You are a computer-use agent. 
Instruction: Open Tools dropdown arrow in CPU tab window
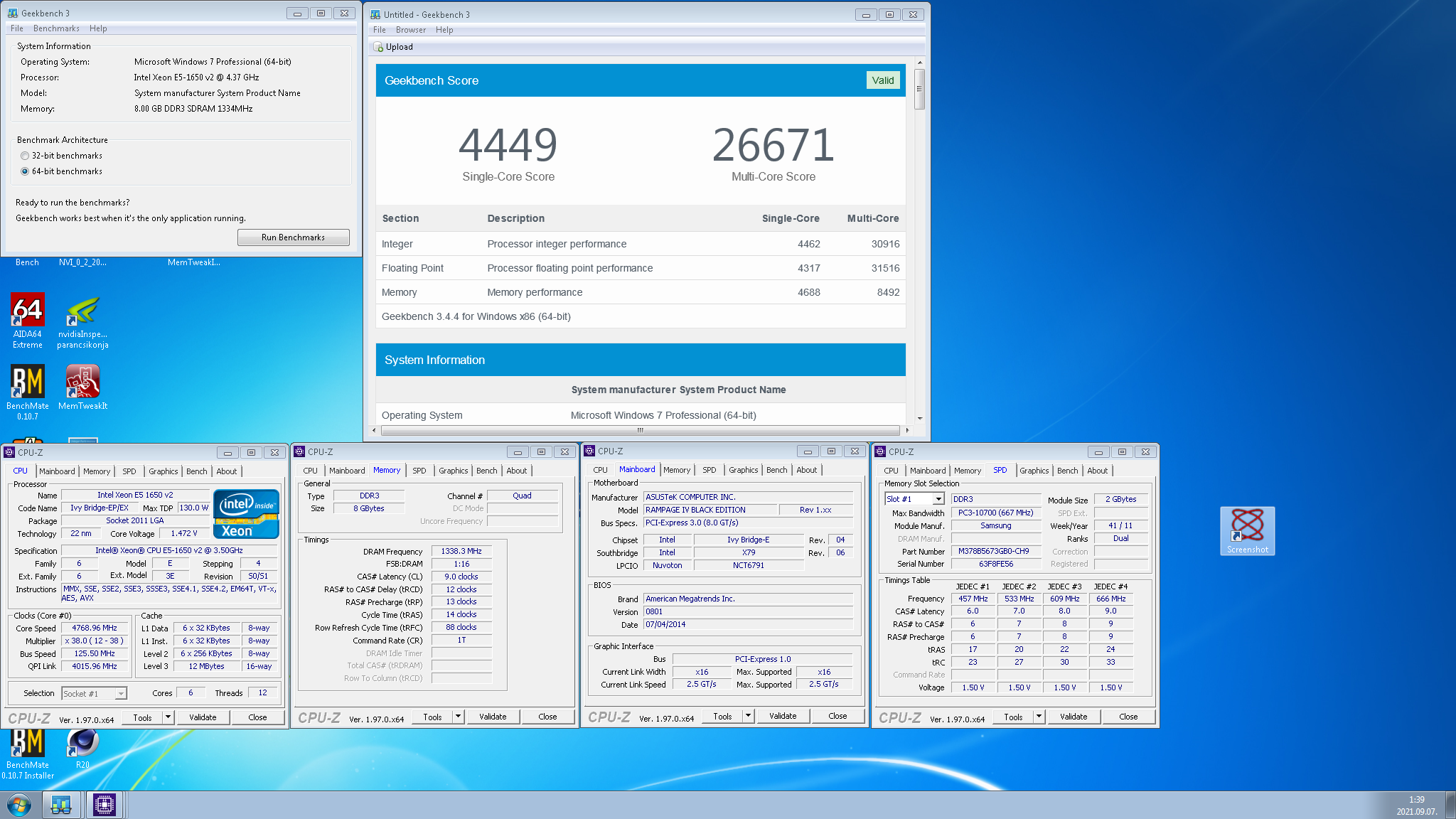[x=168, y=717]
